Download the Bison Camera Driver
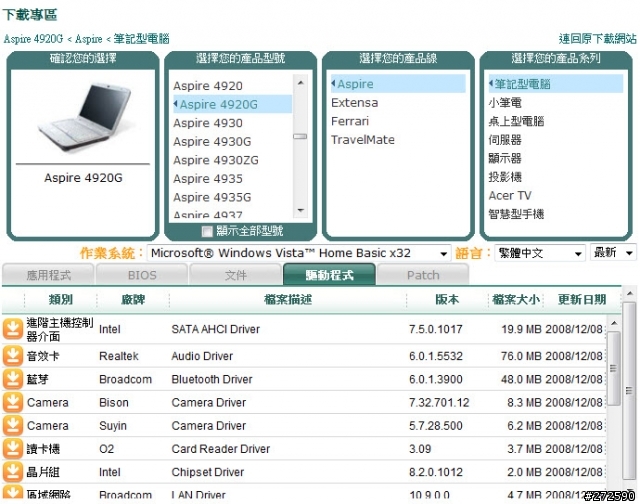The image size is (640, 504). (x=13, y=402)
